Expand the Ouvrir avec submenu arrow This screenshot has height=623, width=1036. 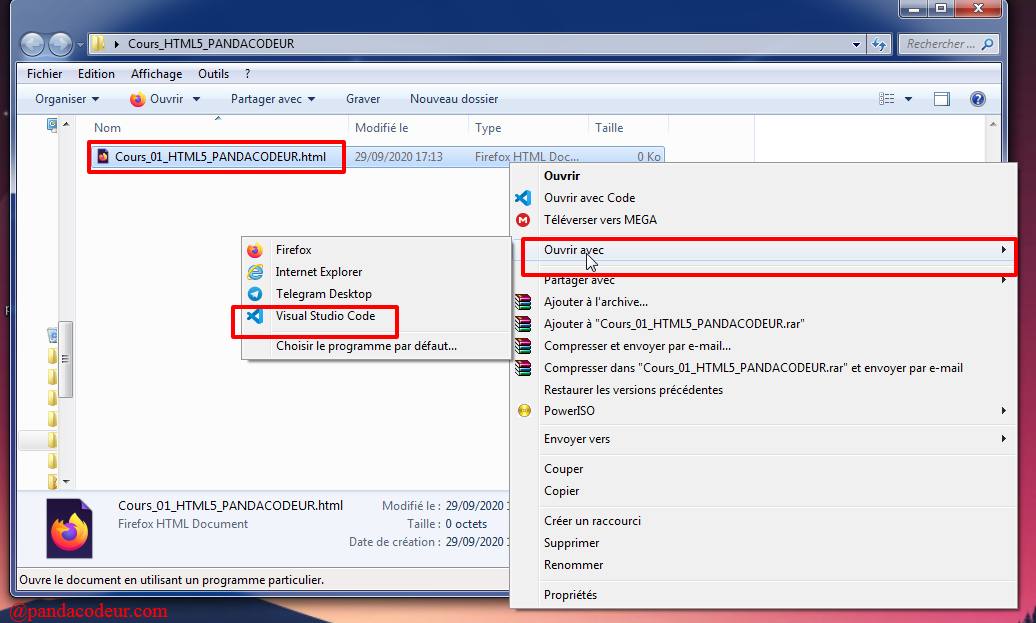pyautogui.click(x=1004, y=250)
